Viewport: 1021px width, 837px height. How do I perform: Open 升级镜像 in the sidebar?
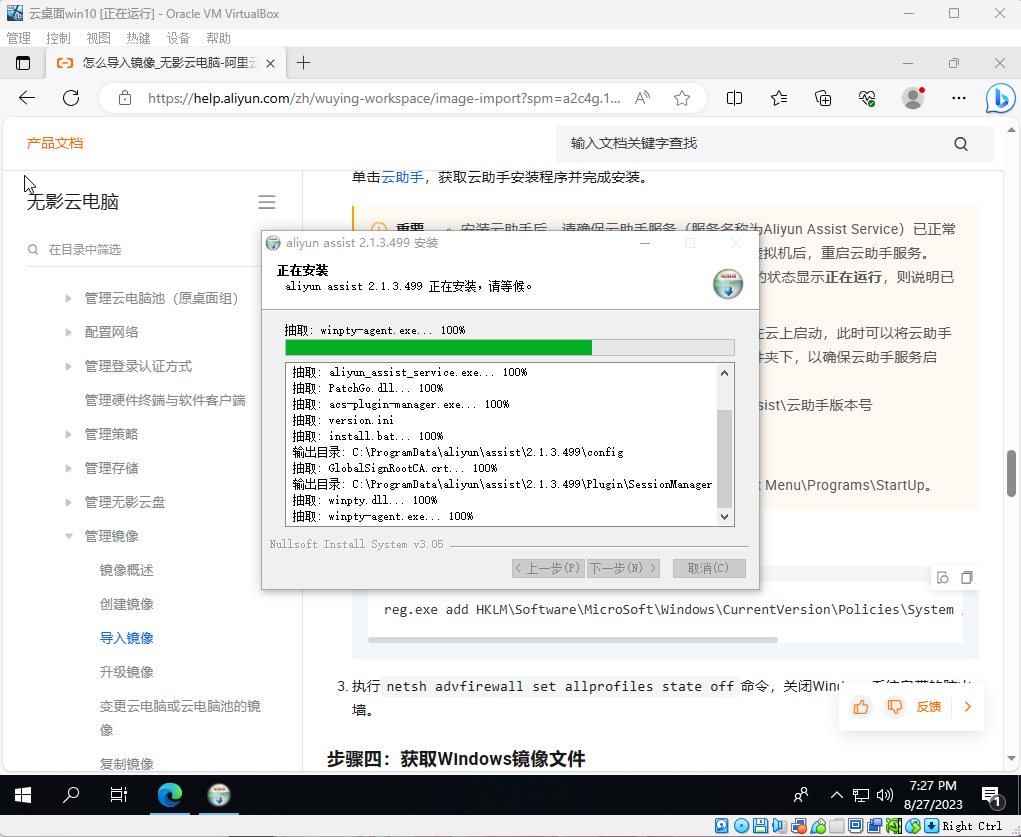pos(126,672)
